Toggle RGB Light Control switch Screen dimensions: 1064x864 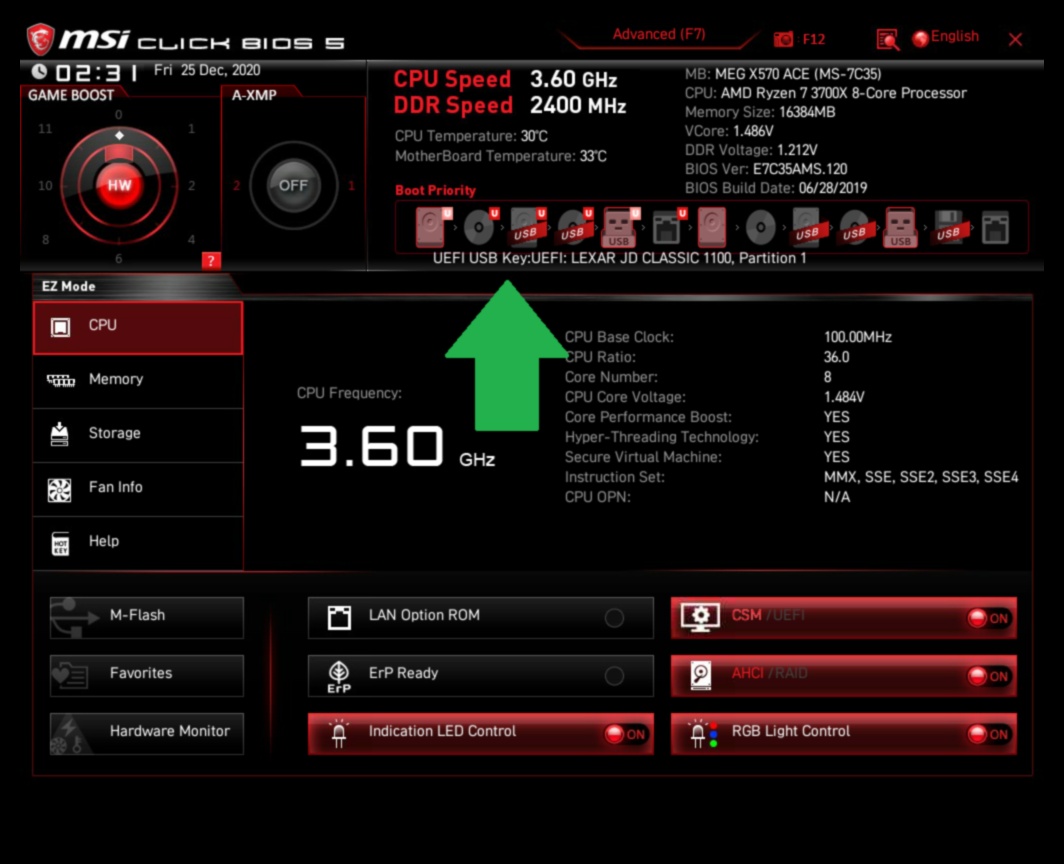(988, 734)
